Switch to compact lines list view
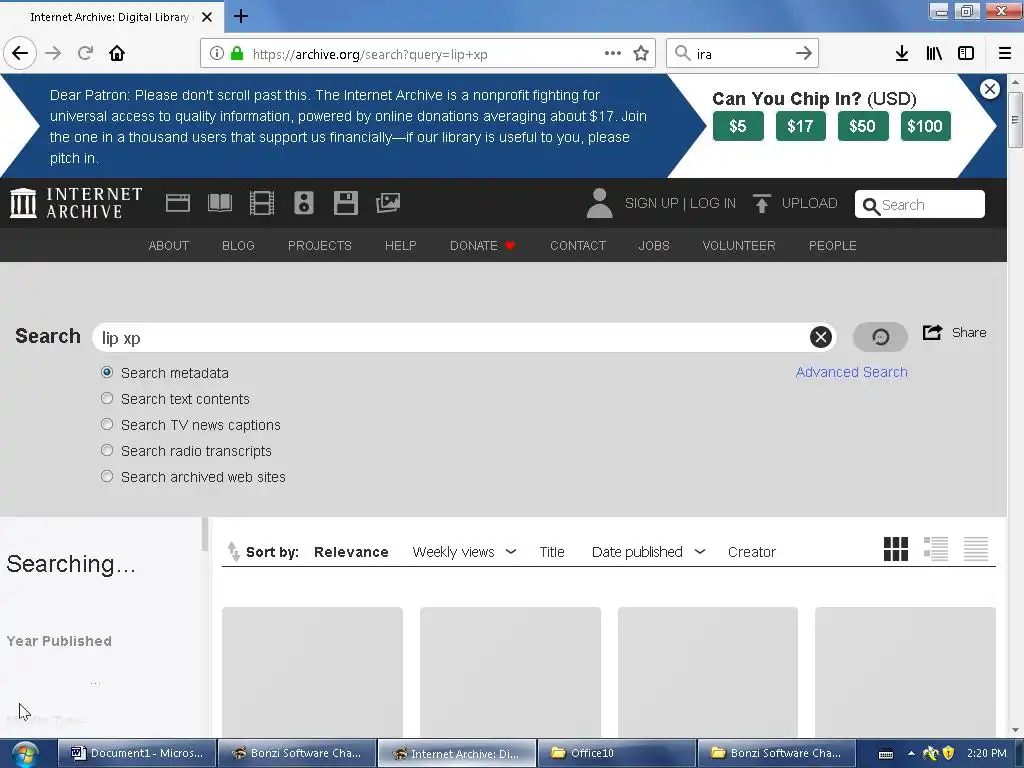Image resolution: width=1024 pixels, height=768 pixels. coord(976,549)
